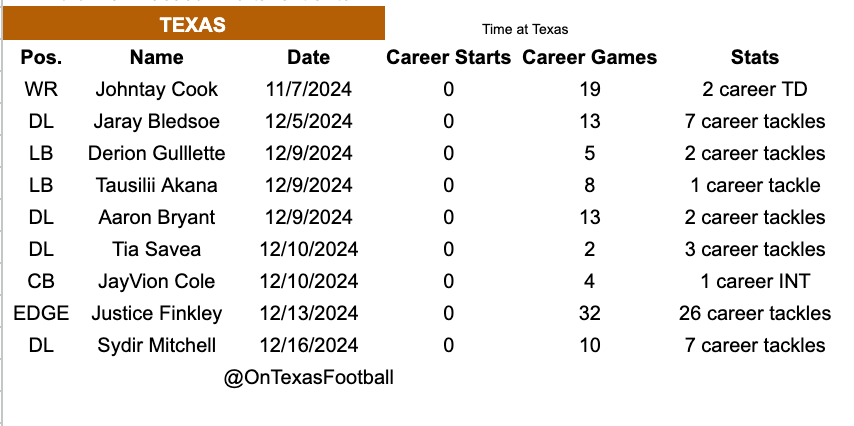Viewport: 854px width, 426px height.
Task: Select the Career Games column header
Action: (x=589, y=57)
